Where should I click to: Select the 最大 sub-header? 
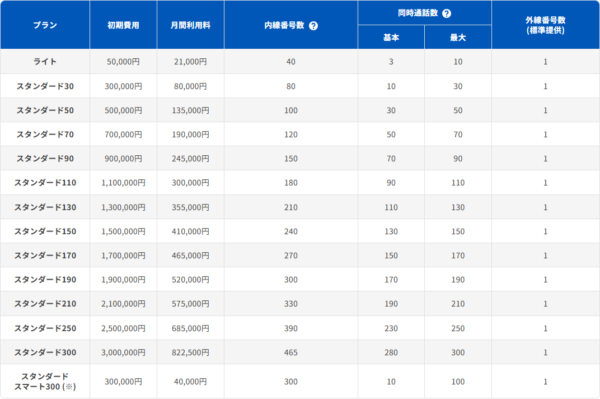point(458,37)
